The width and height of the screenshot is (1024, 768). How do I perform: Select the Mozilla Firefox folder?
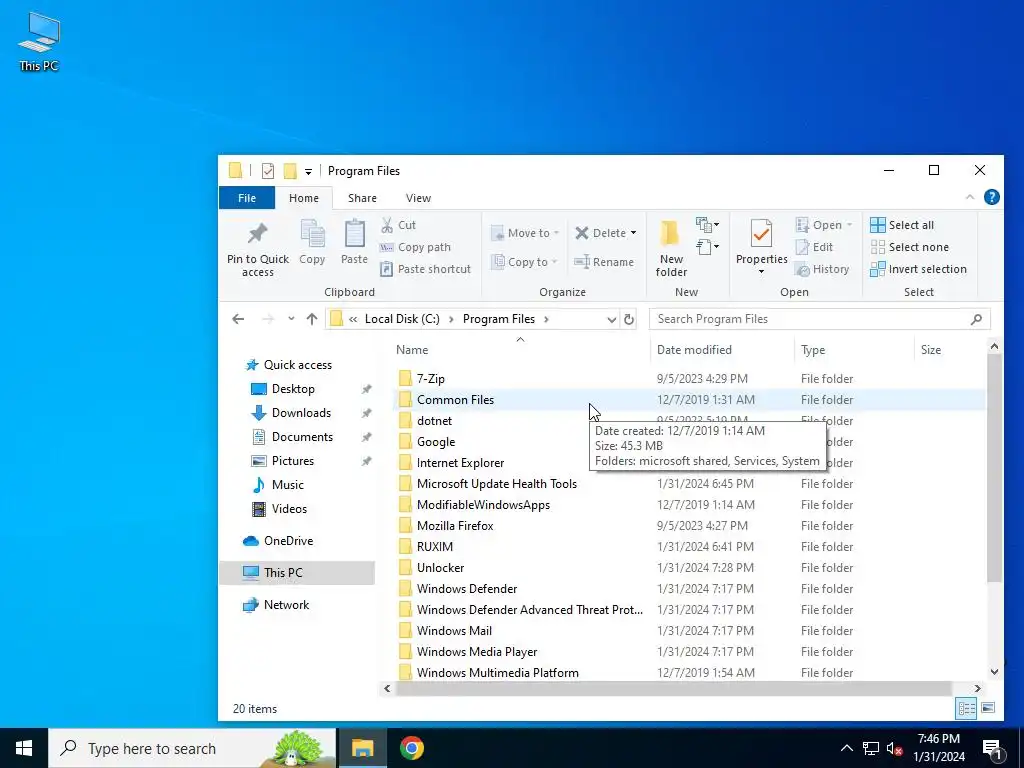455,526
